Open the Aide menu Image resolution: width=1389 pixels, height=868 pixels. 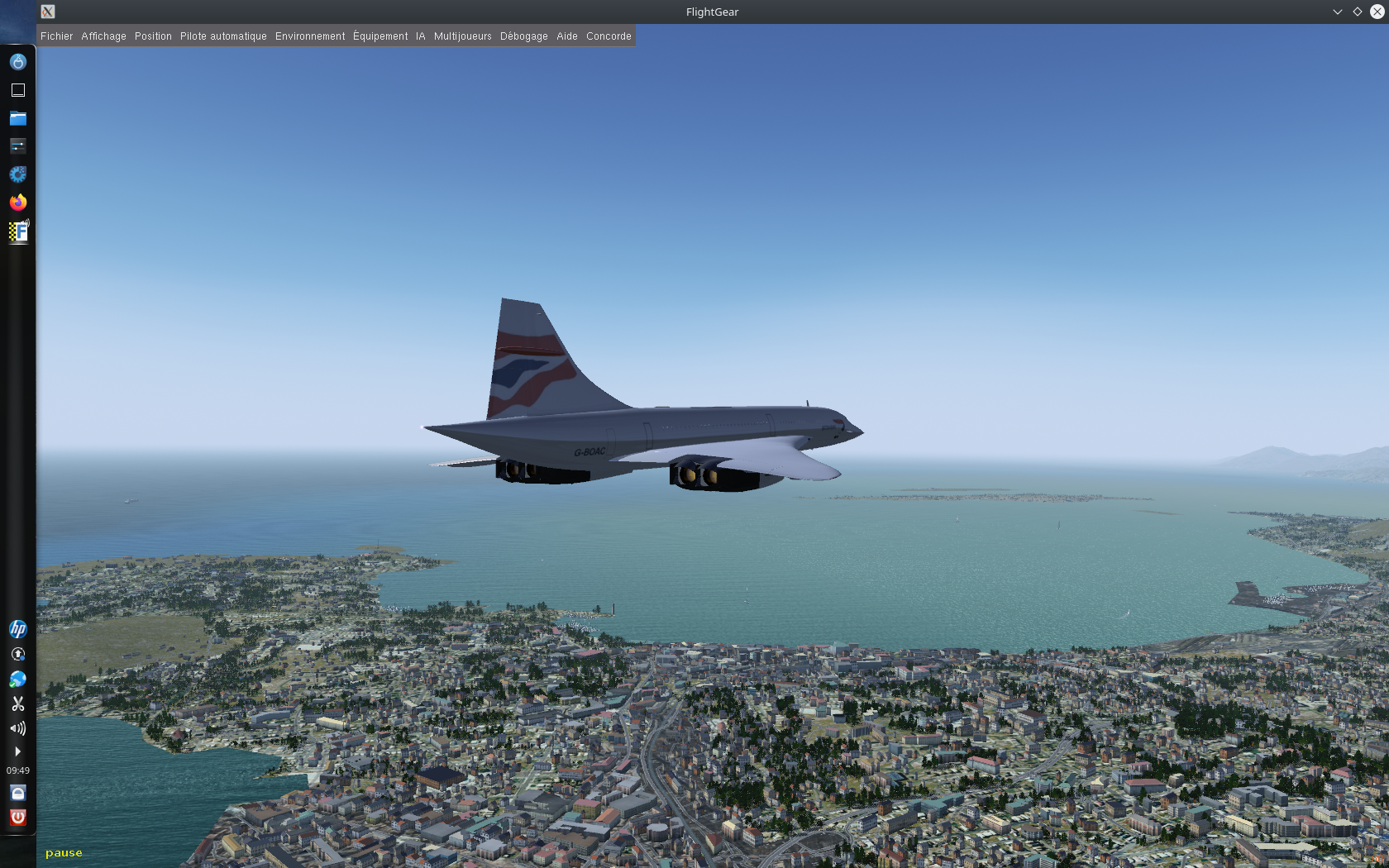[566, 36]
